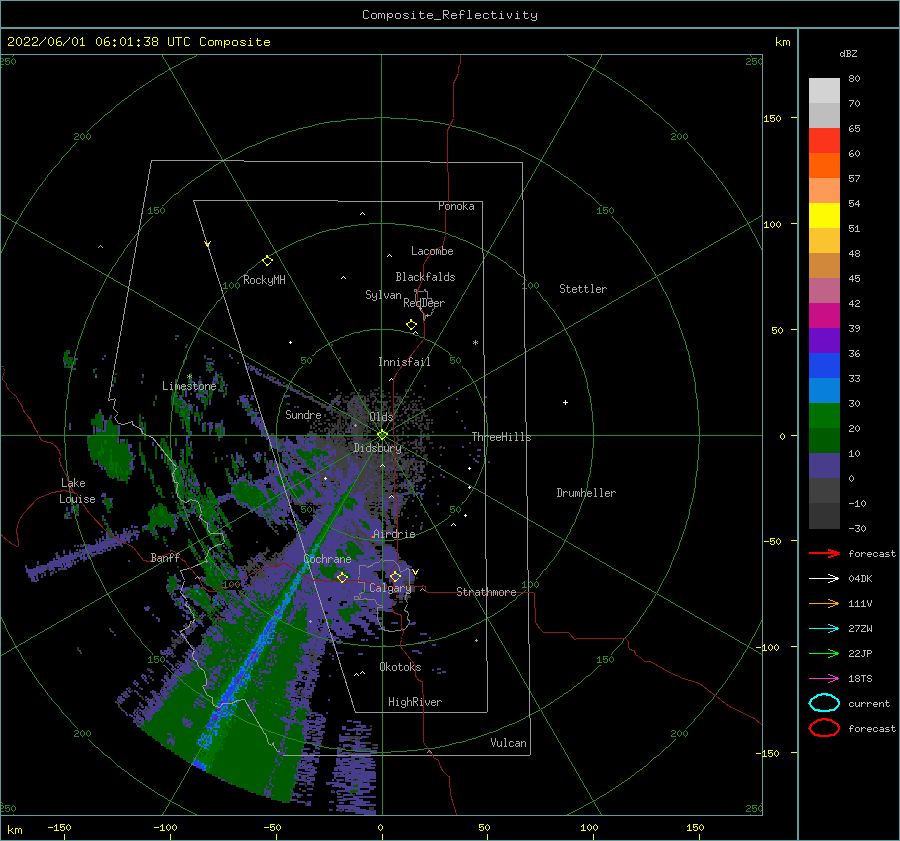Click the yellow radar site marker near Olds

click(382, 435)
